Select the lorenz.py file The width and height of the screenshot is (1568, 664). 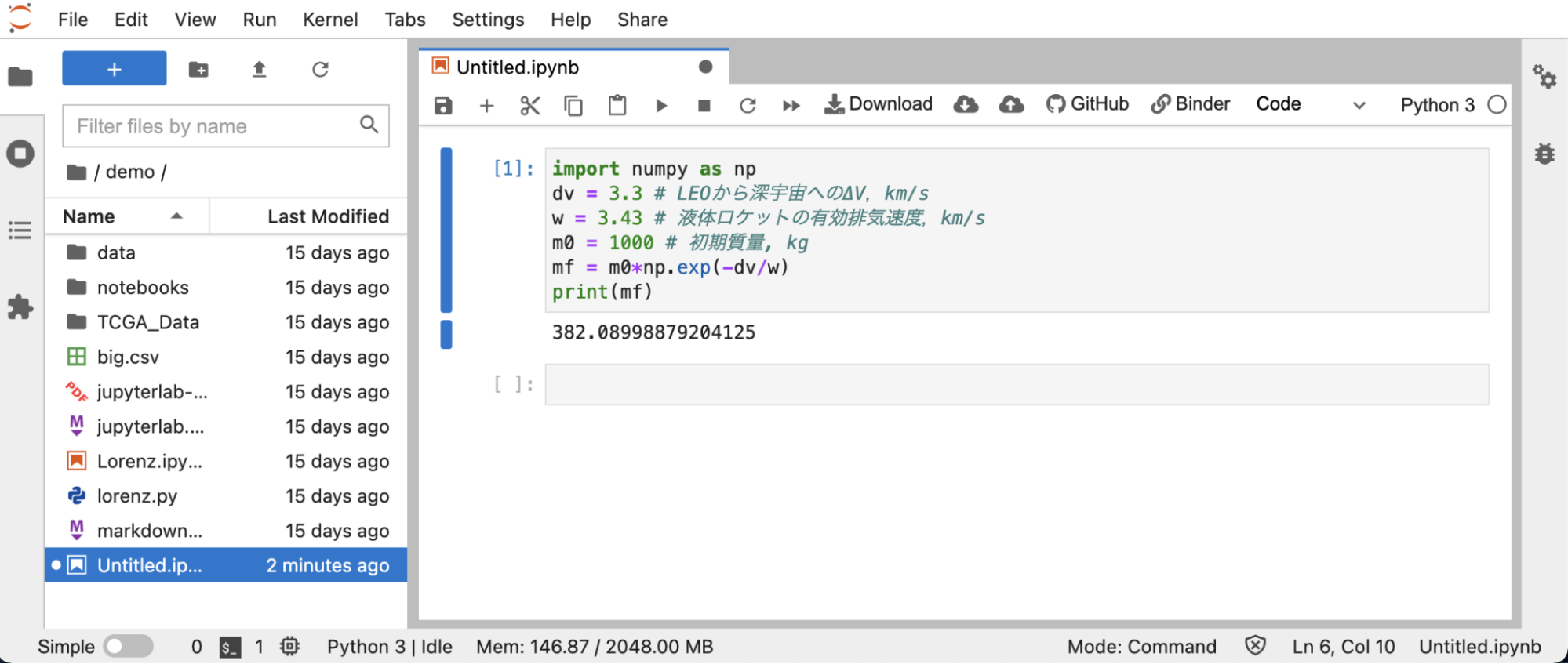point(226,496)
